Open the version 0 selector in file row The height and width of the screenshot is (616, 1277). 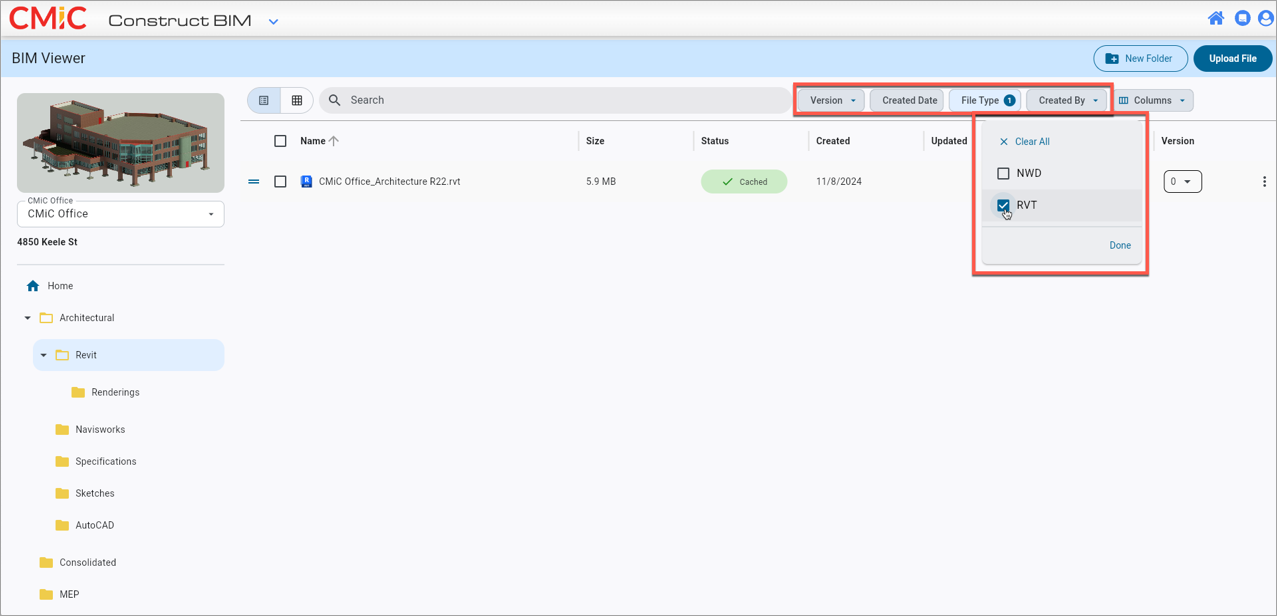1183,182
